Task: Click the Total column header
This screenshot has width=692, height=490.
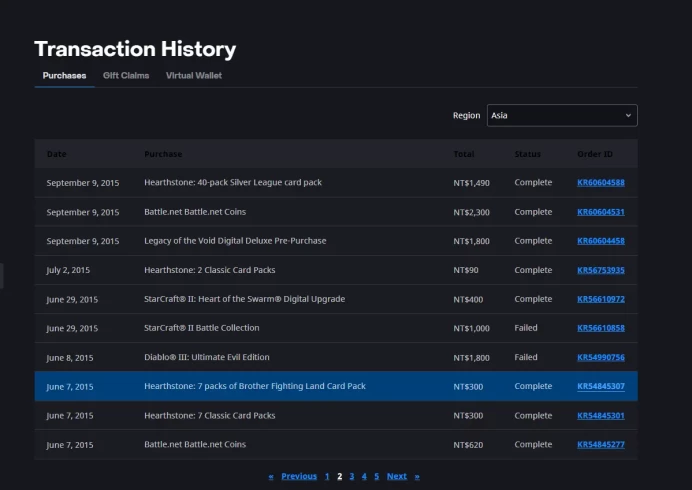Action: [x=463, y=154]
